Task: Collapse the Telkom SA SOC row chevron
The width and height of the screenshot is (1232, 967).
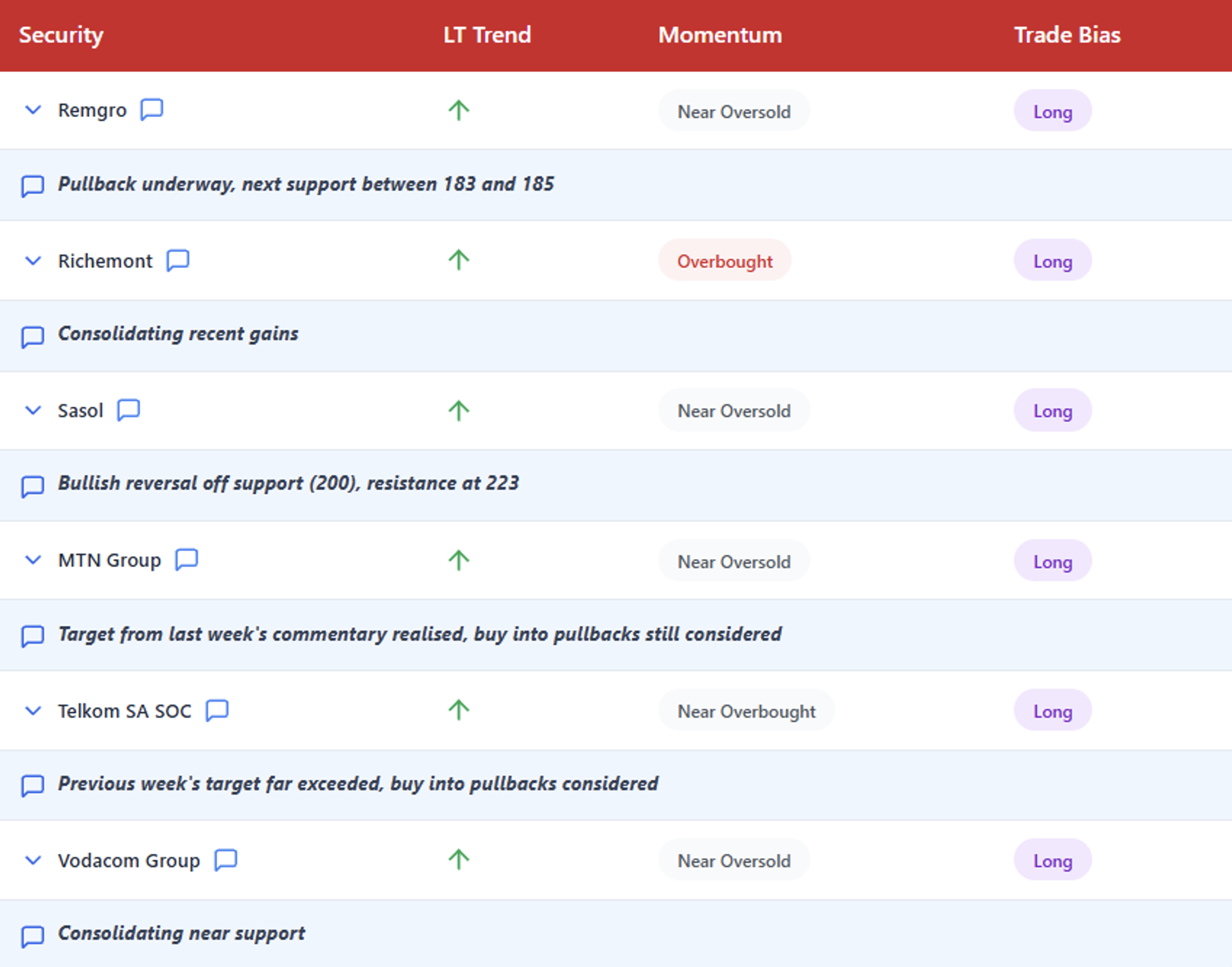Action: 33,711
